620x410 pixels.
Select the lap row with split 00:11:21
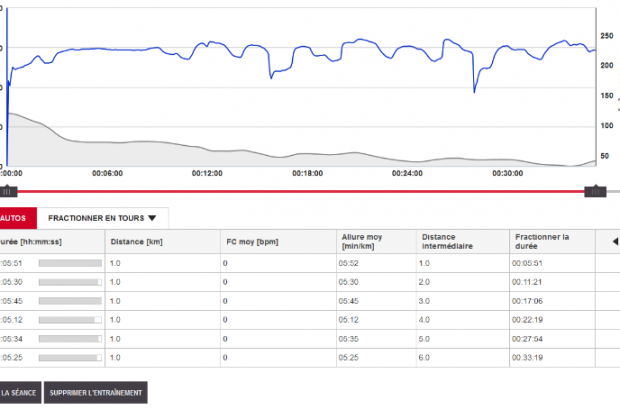click(300, 282)
